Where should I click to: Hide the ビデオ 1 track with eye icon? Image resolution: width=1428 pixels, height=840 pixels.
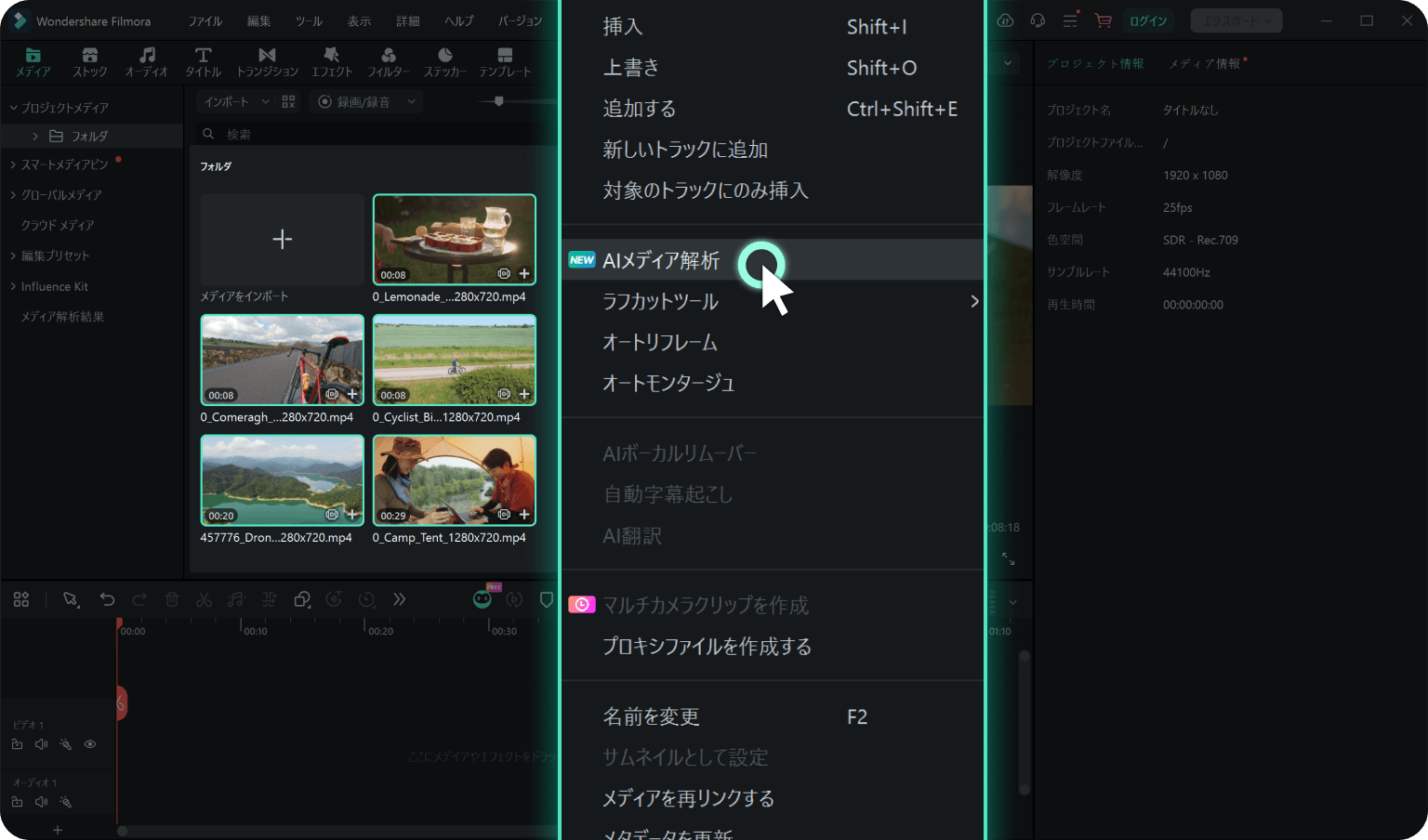click(x=90, y=744)
